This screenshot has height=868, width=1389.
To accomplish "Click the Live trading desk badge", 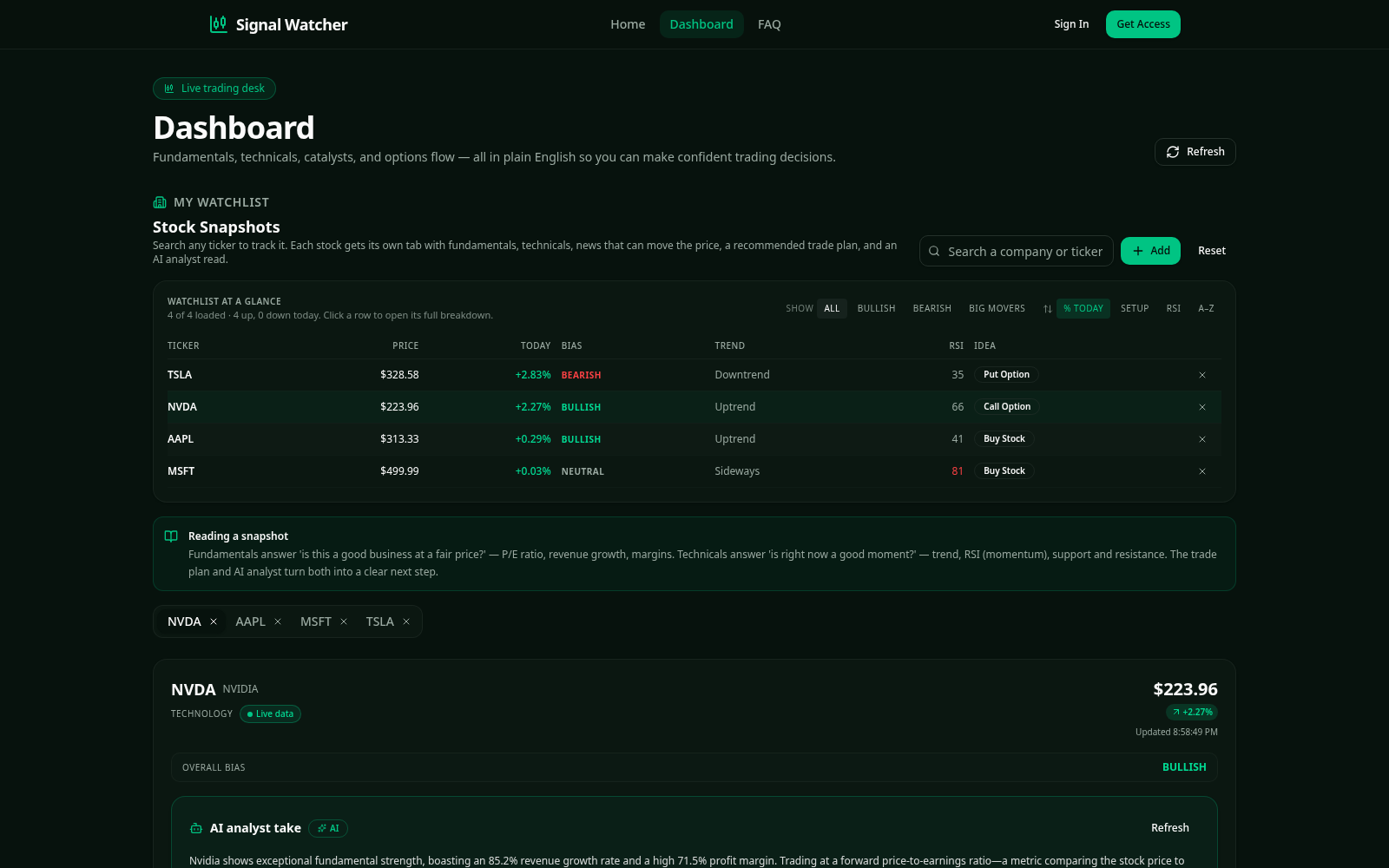I will (214, 89).
